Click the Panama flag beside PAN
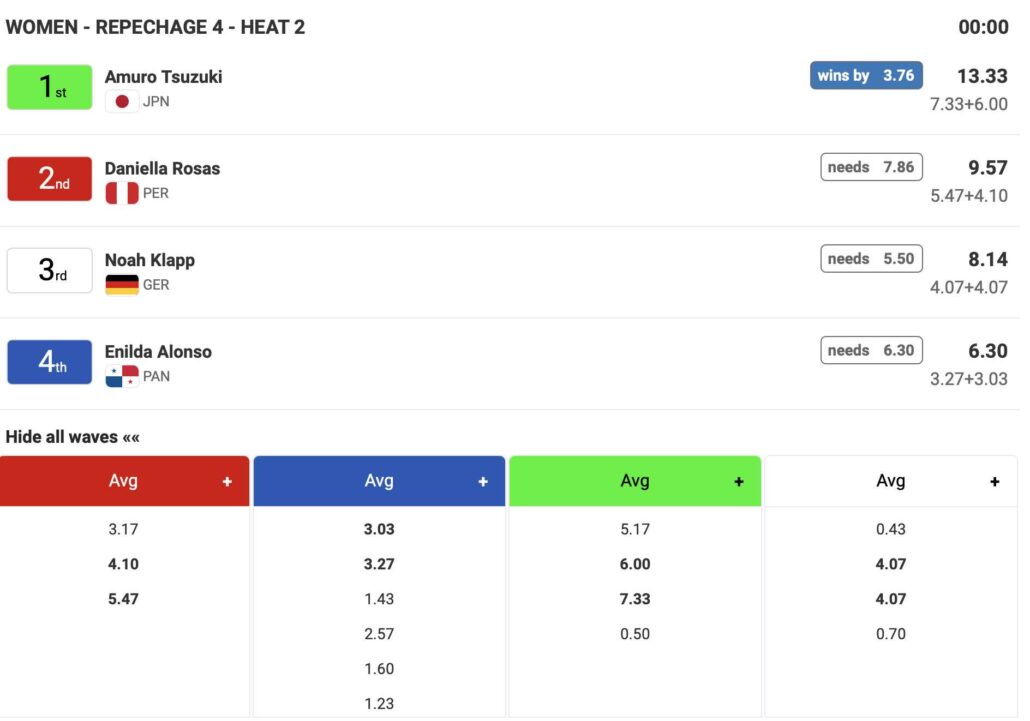 pyautogui.click(x=122, y=377)
